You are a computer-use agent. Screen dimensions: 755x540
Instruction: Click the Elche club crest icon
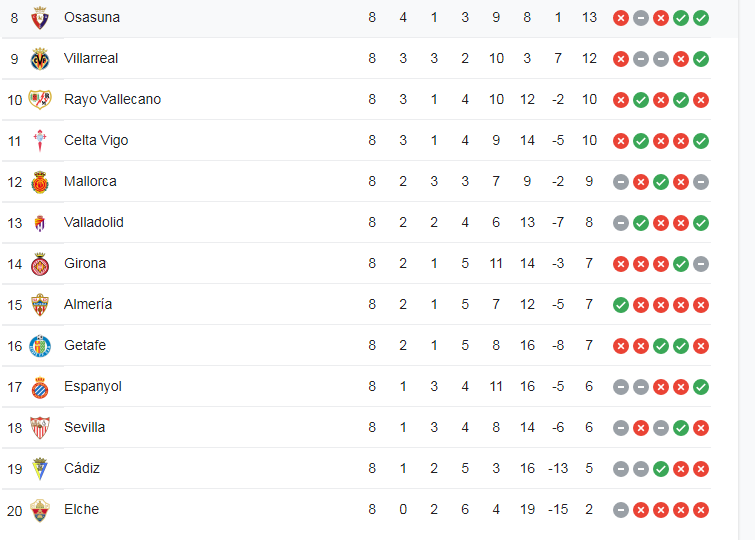pyautogui.click(x=40, y=510)
